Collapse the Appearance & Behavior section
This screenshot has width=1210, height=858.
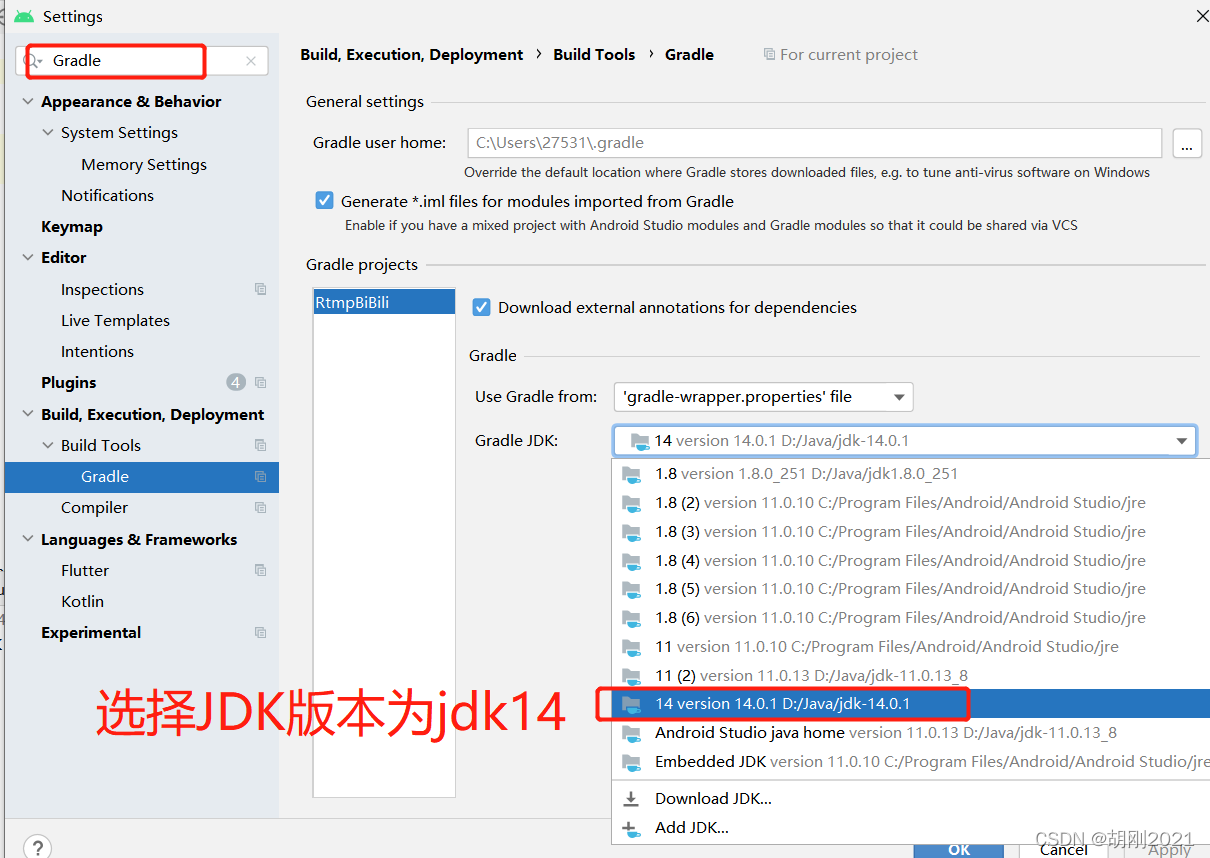tap(28, 101)
